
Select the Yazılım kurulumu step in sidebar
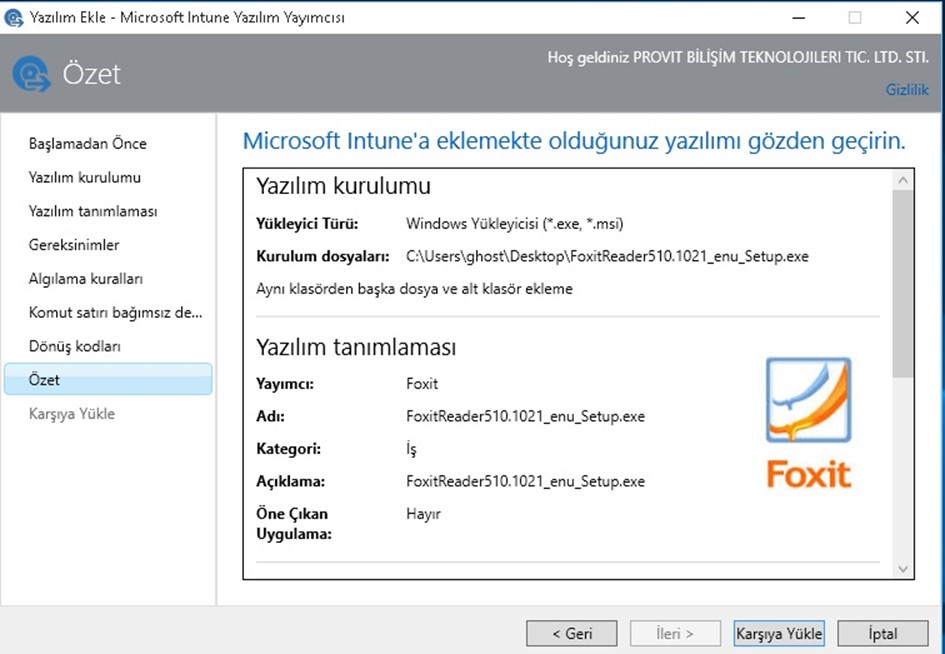pos(85,177)
